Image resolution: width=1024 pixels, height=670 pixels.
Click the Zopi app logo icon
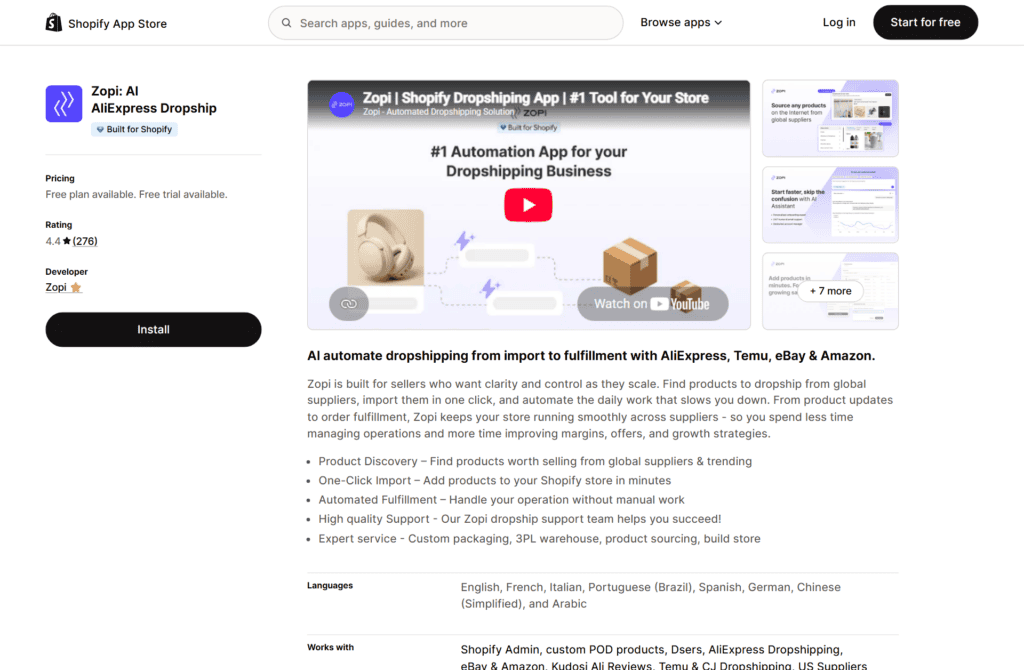click(x=63, y=103)
